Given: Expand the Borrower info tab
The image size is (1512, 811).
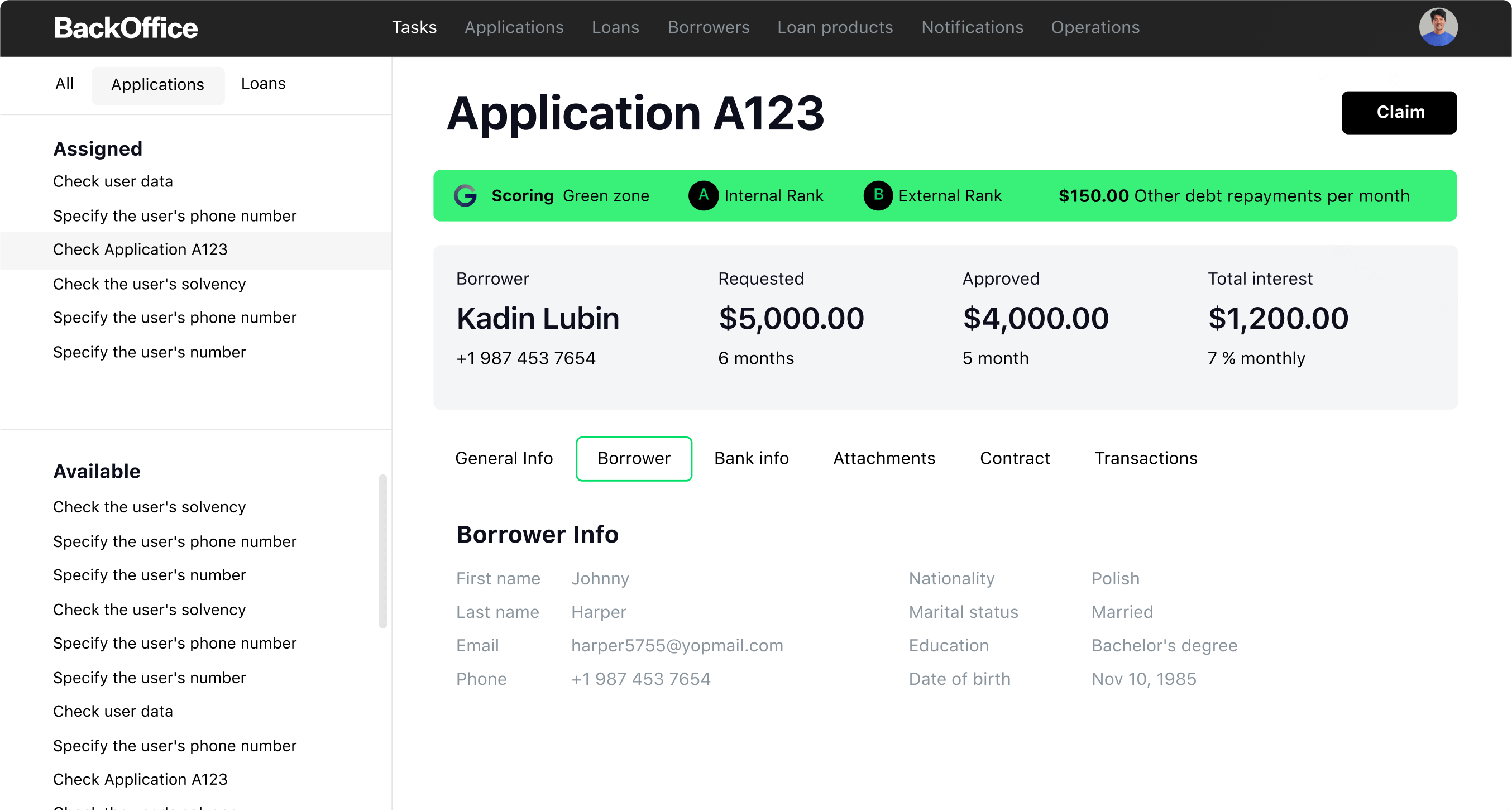Looking at the screenshot, I should pos(634,458).
